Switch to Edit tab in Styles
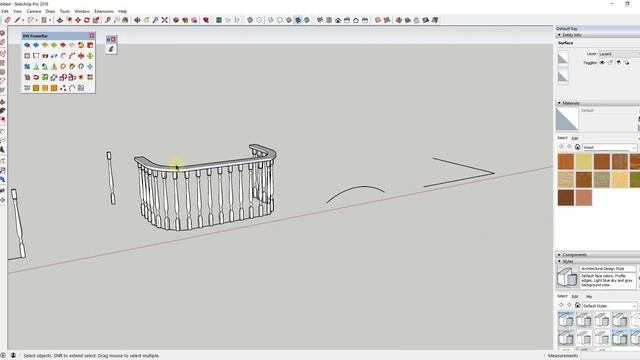Viewport: 640px width, 360px height. pos(575,297)
